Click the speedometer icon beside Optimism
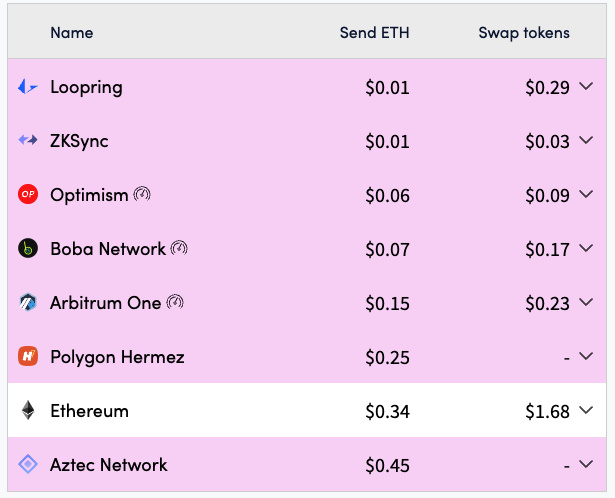Image resolution: width=615 pixels, height=498 pixels. 142,194
